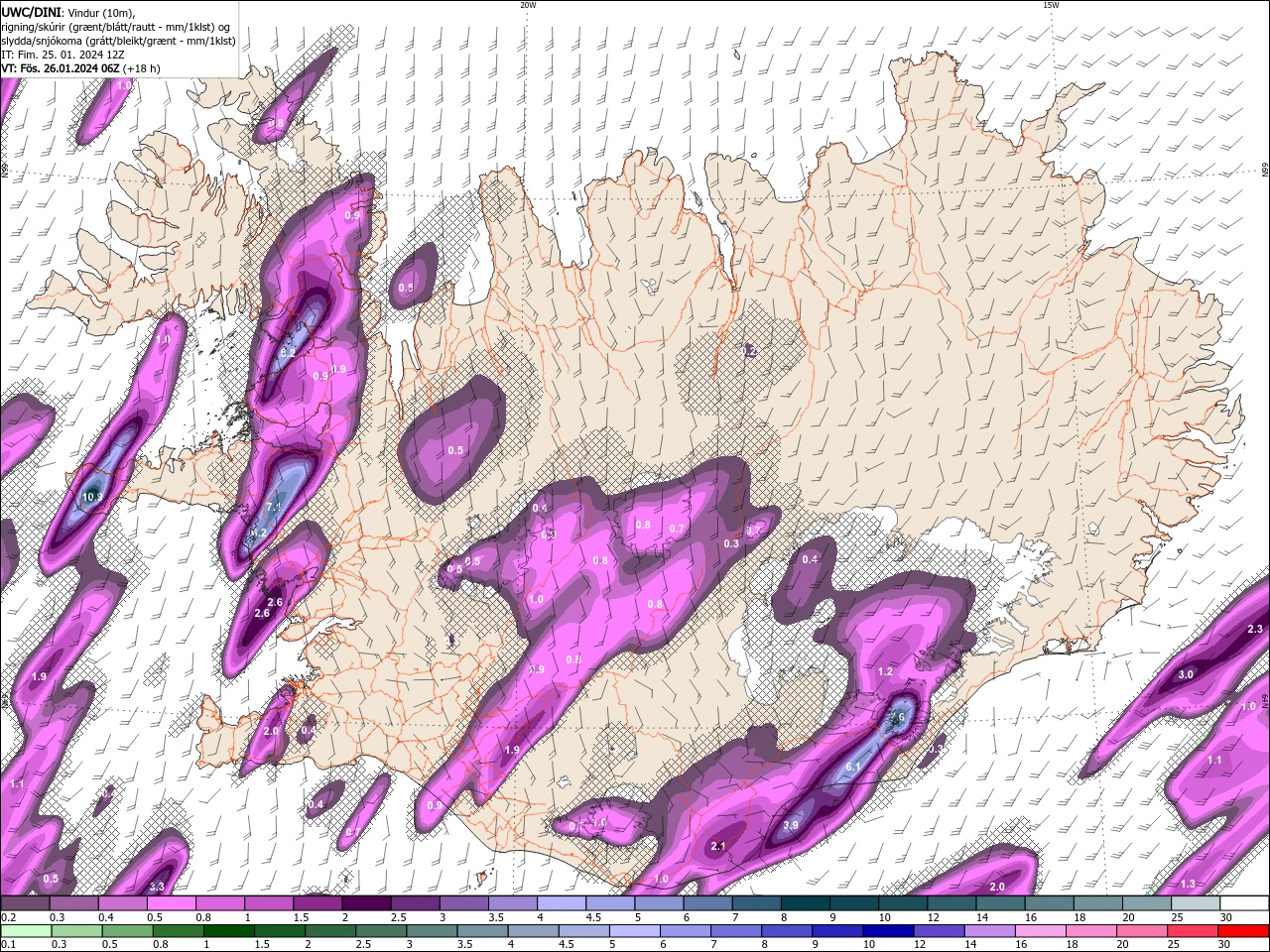Click the 10.3 precipitation value on the map
The height and width of the screenshot is (952, 1270).
(92, 497)
